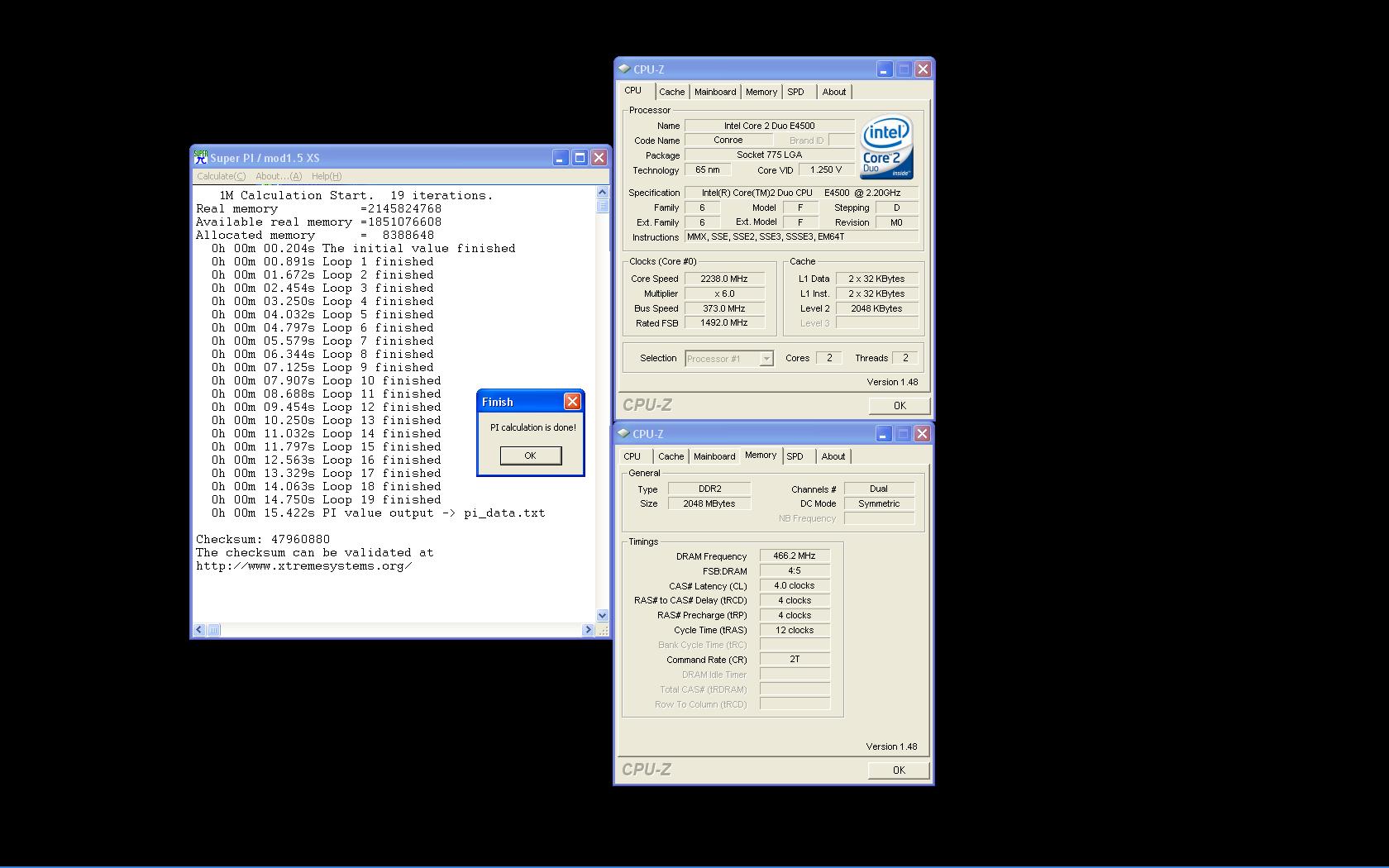Click the Command Rate value 2T
Screen dimensions: 1389x868
(x=794, y=660)
